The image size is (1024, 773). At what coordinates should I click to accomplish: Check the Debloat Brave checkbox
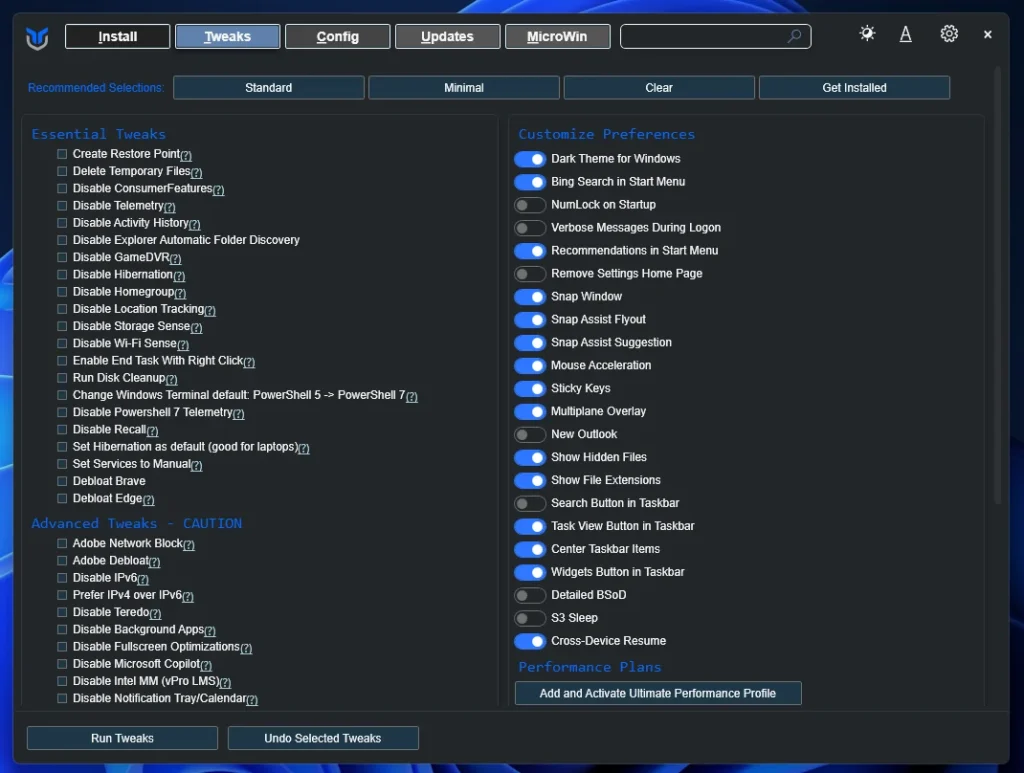click(62, 481)
